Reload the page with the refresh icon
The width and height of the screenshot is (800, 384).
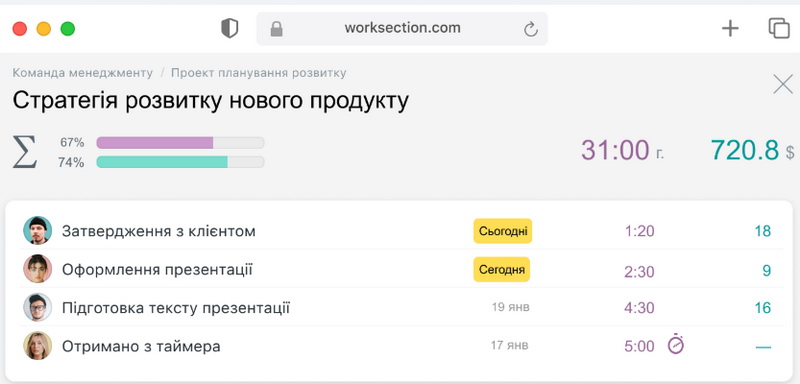[x=531, y=29]
